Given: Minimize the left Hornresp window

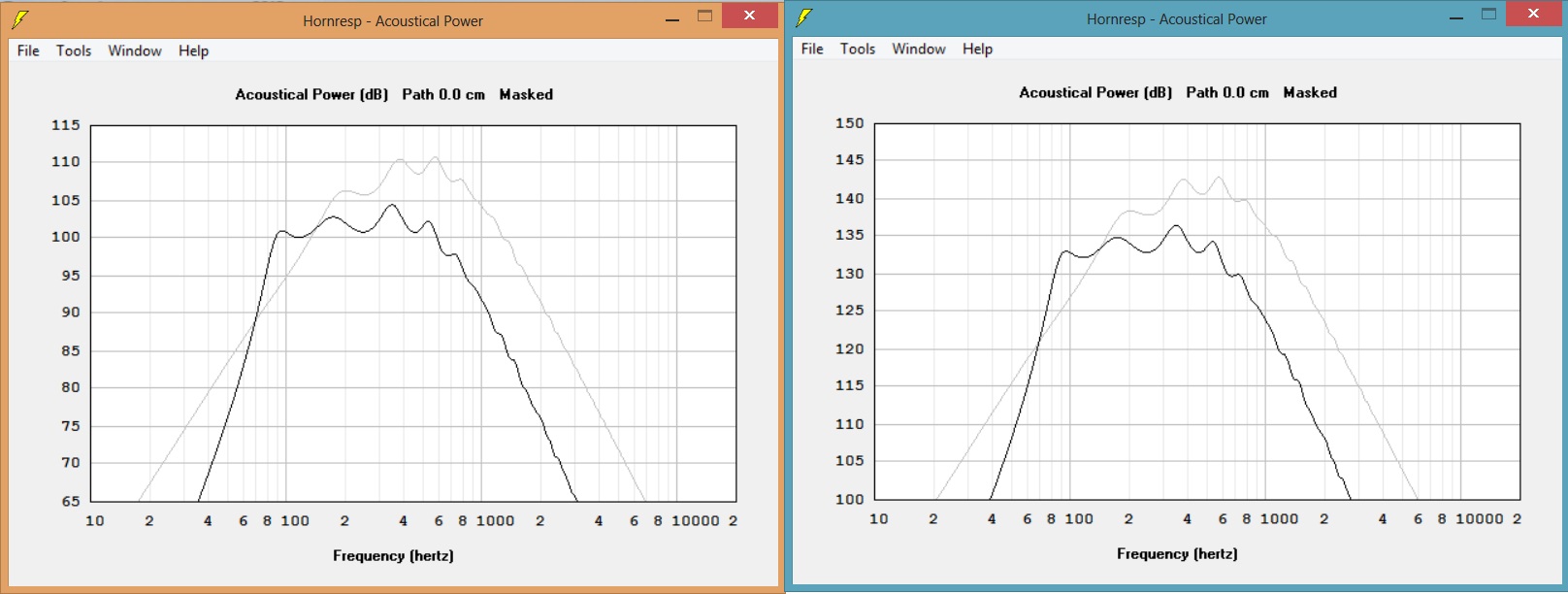Looking at the screenshot, I should (671, 18).
